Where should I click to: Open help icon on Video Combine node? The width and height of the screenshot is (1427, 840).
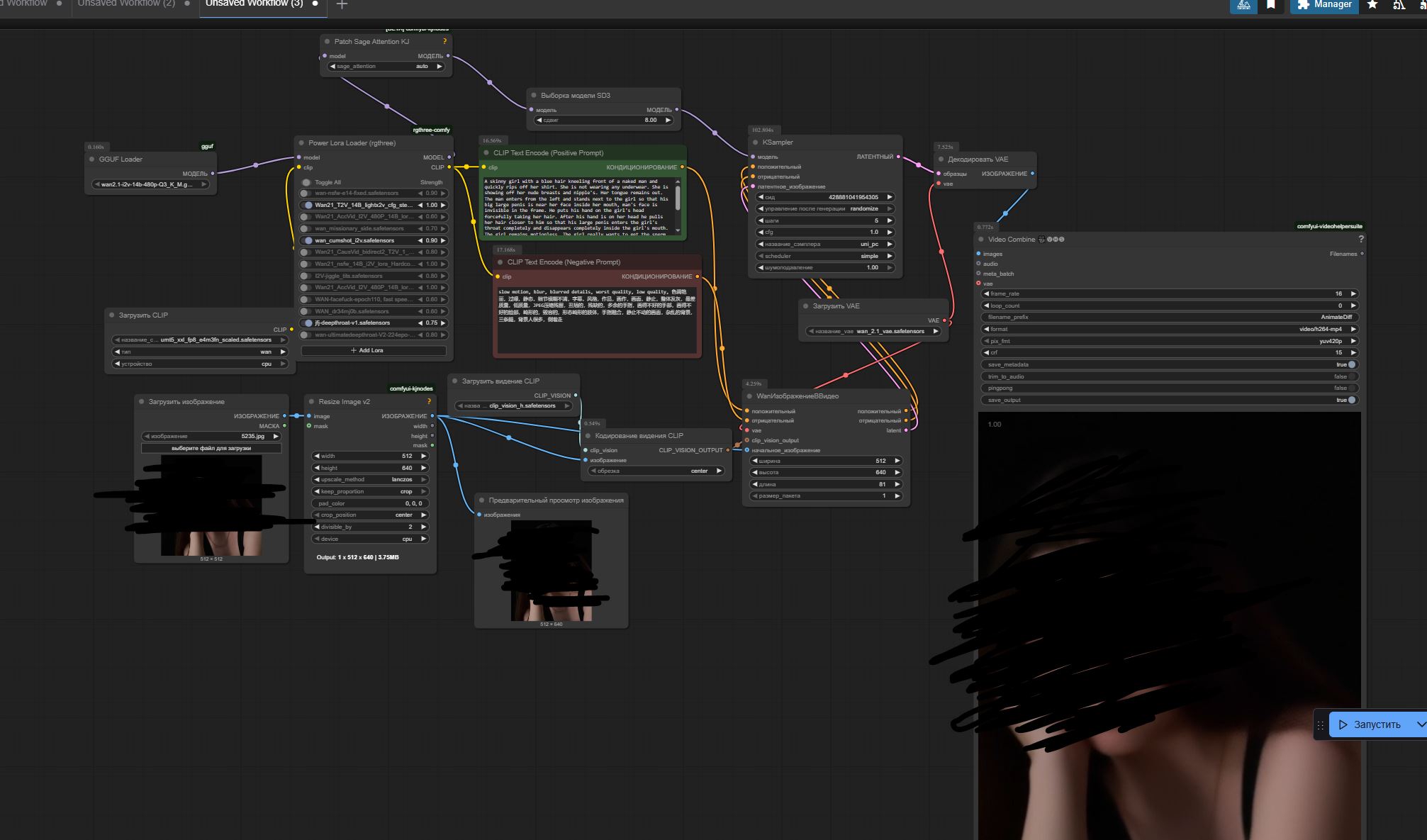tap(1360, 240)
